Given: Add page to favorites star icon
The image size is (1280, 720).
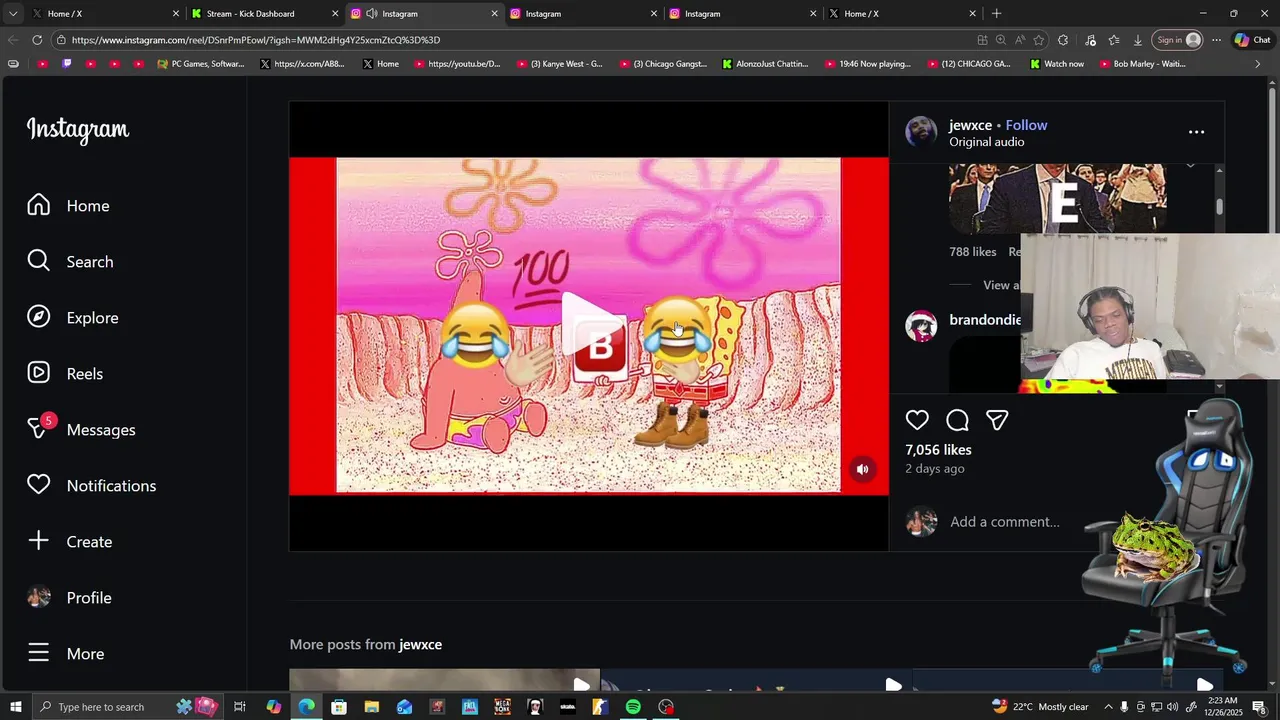Looking at the screenshot, I should (1039, 40).
